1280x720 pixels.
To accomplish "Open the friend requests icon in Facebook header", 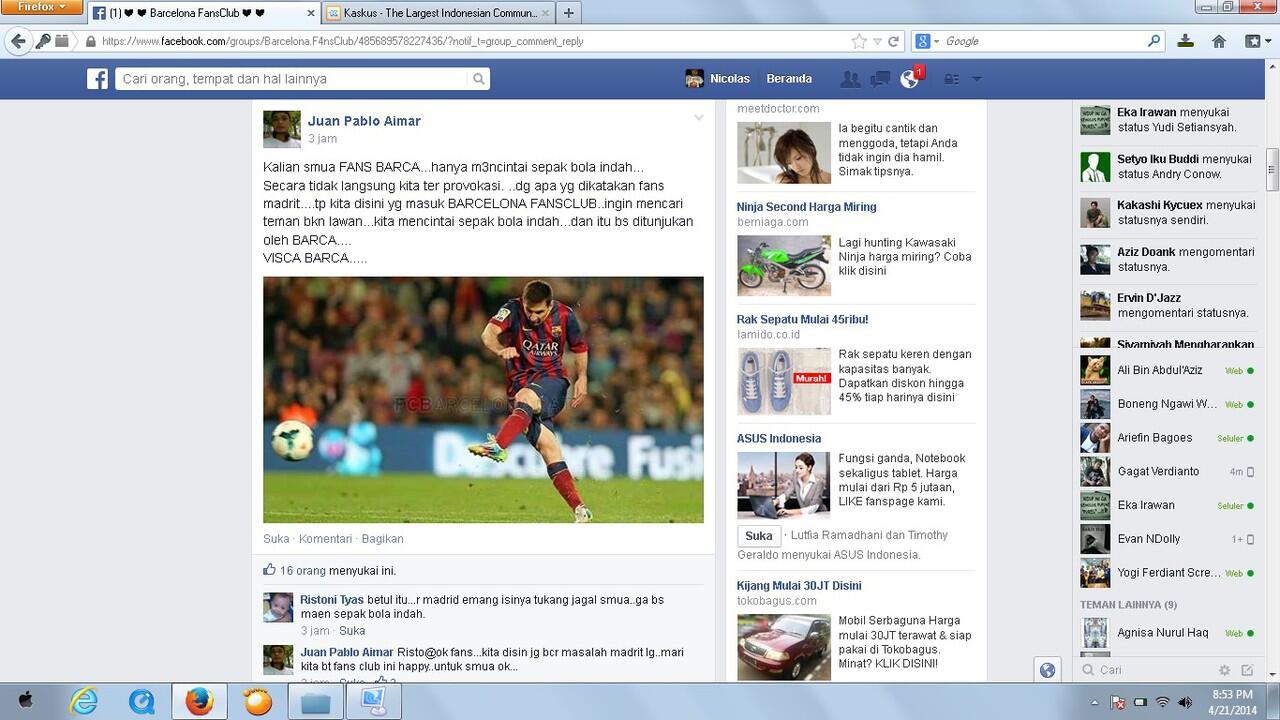I will (850, 79).
